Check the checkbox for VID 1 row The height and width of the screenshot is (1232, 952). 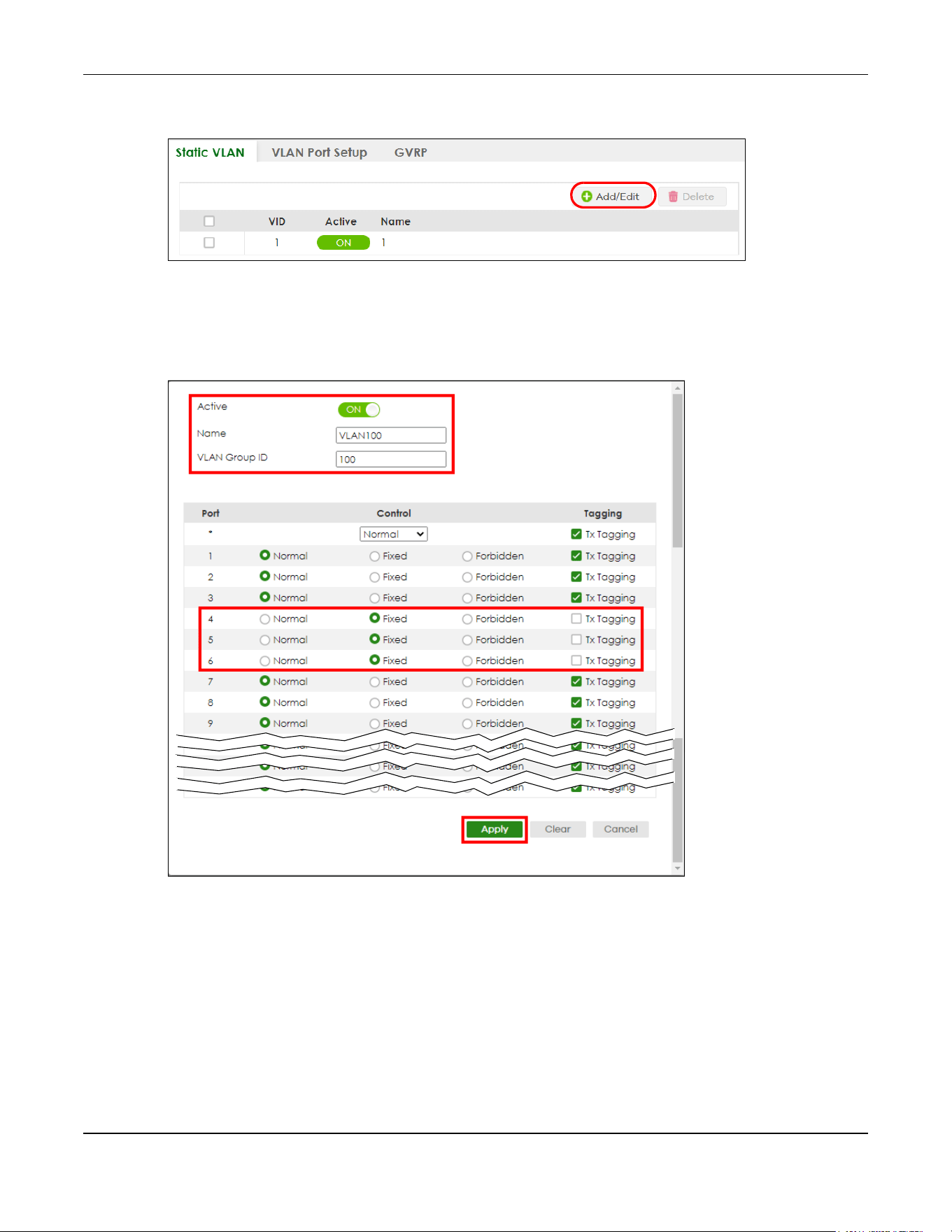(x=209, y=243)
